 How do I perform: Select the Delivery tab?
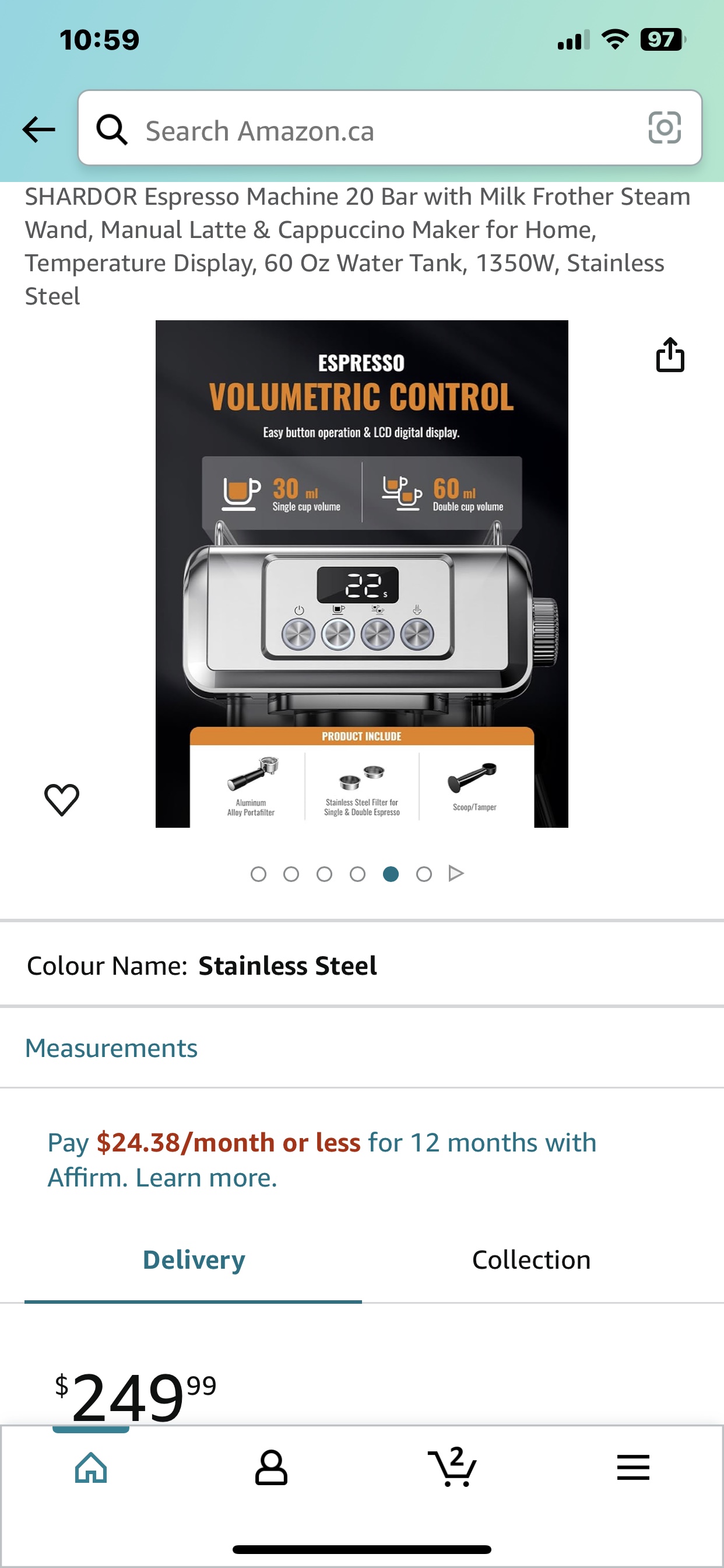click(x=193, y=1259)
